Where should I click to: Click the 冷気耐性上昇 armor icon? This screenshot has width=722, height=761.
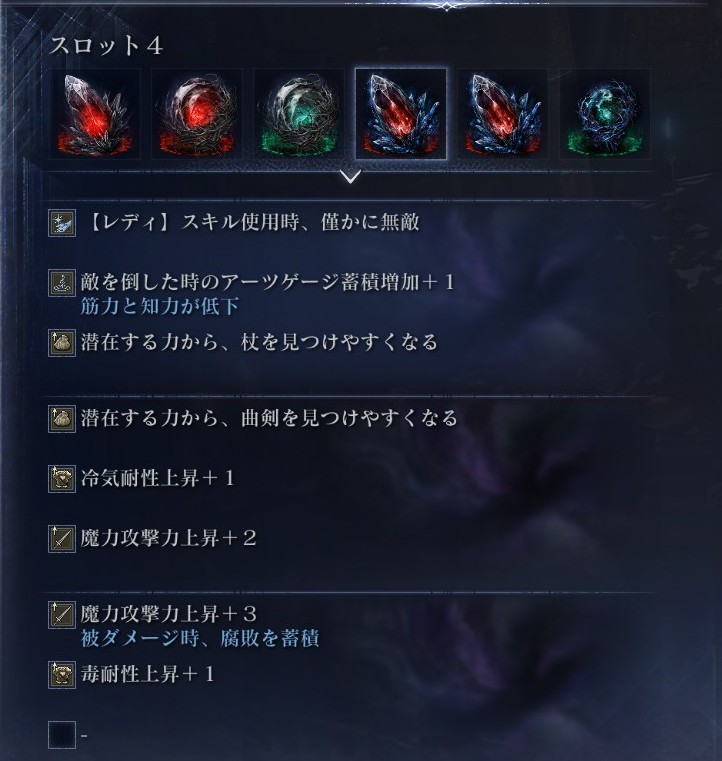62,479
